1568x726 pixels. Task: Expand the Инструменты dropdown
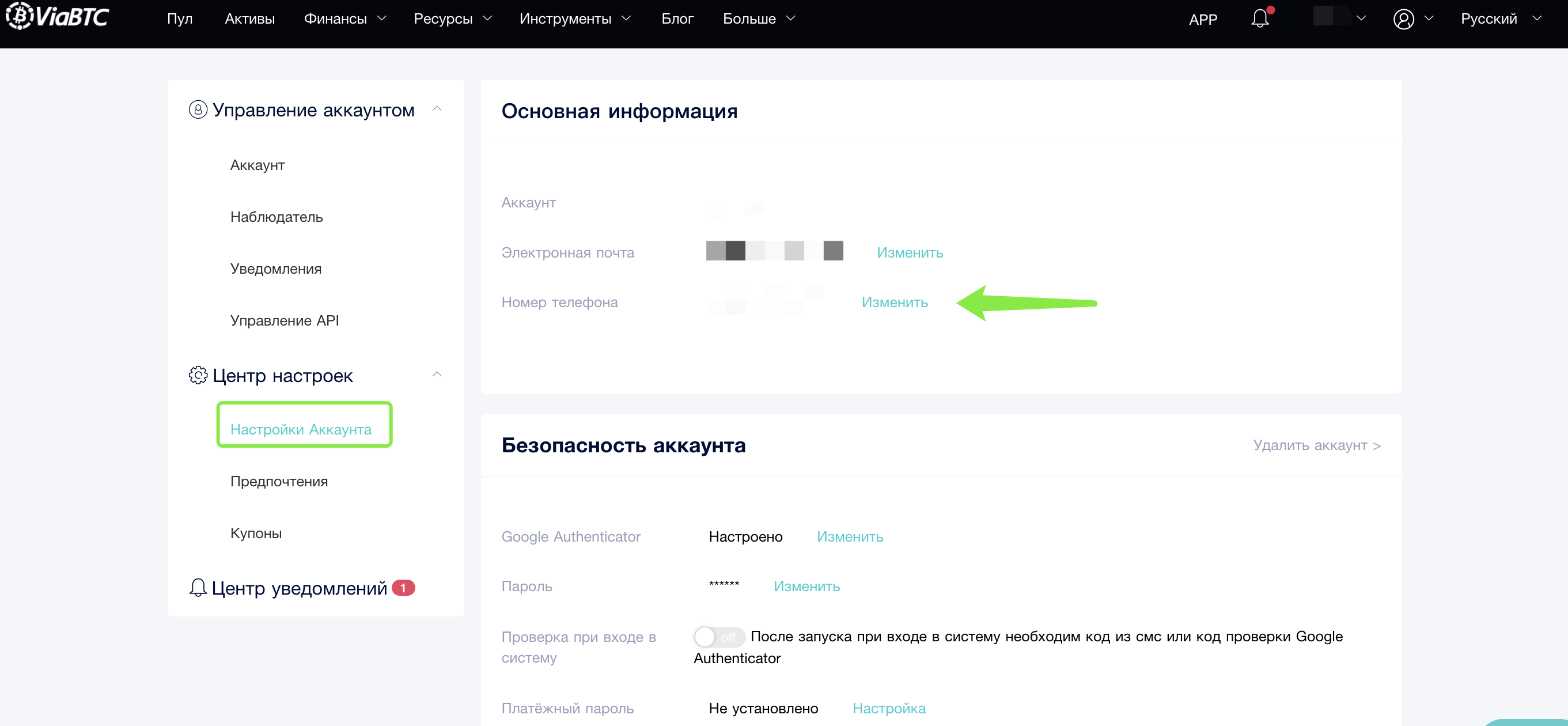(x=575, y=19)
